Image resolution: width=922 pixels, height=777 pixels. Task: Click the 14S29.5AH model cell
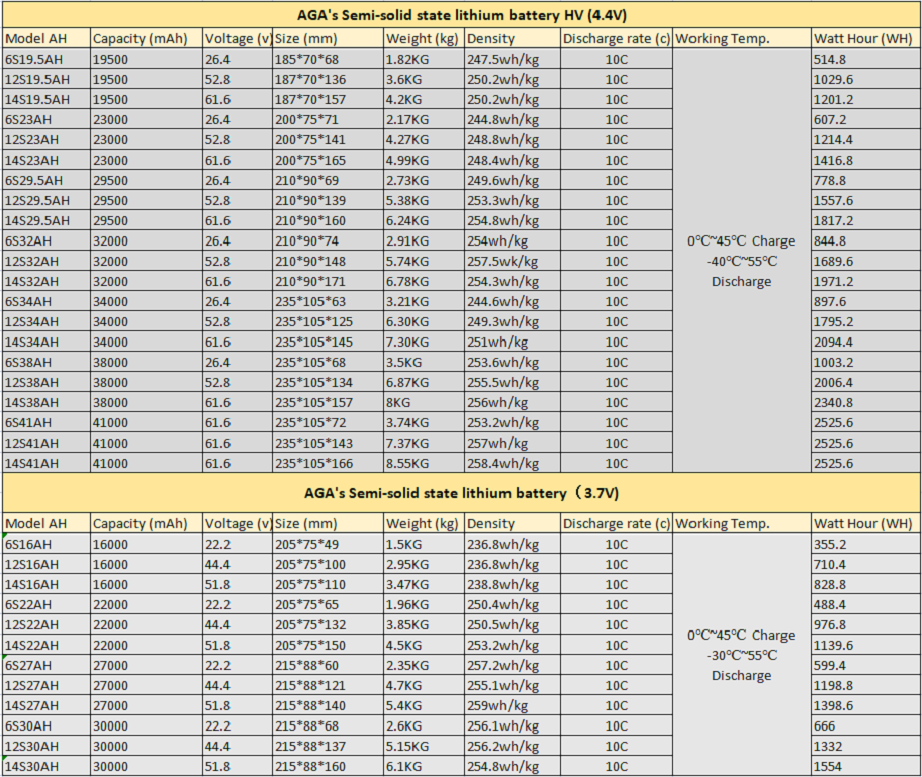[46, 221]
